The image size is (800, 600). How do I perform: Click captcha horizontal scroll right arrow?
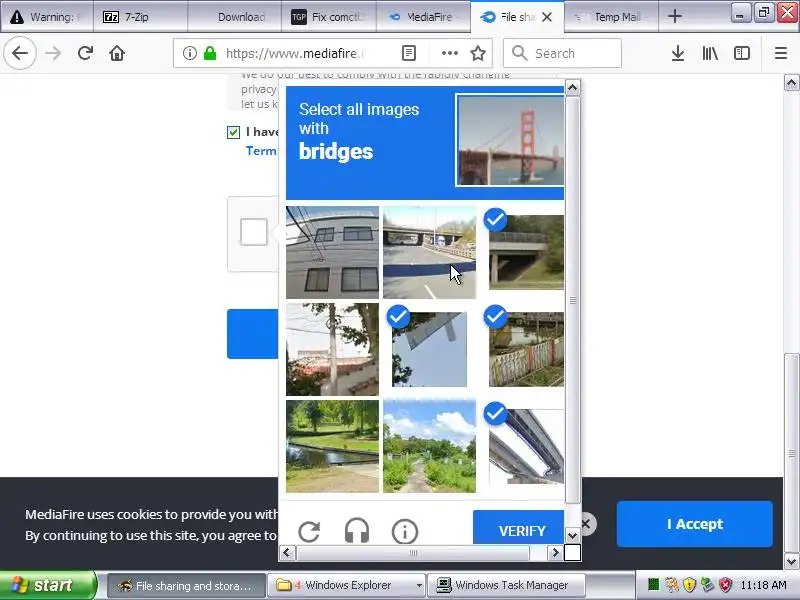click(x=555, y=553)
